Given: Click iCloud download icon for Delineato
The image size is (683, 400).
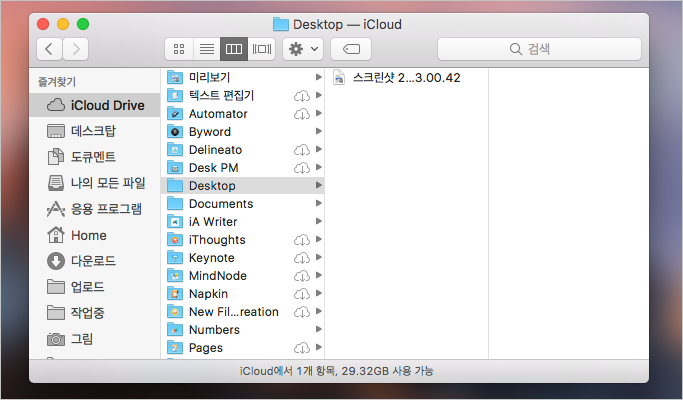Looking at the screenshot, I should (302, 150).
